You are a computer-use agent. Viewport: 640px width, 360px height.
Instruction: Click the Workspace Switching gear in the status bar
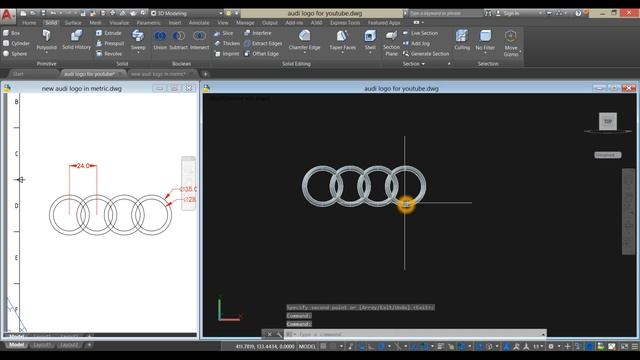[551, 346]
